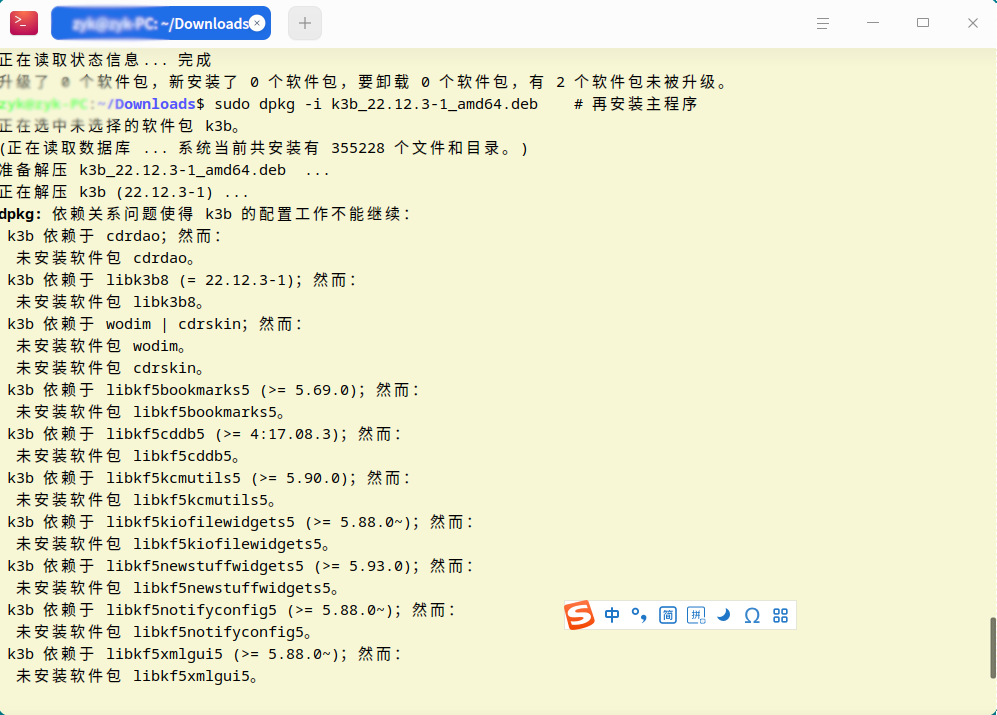Click the sudo dpkg -i k3b command text
This screenshot has height=715, width=997.
[x=376, y=104]
